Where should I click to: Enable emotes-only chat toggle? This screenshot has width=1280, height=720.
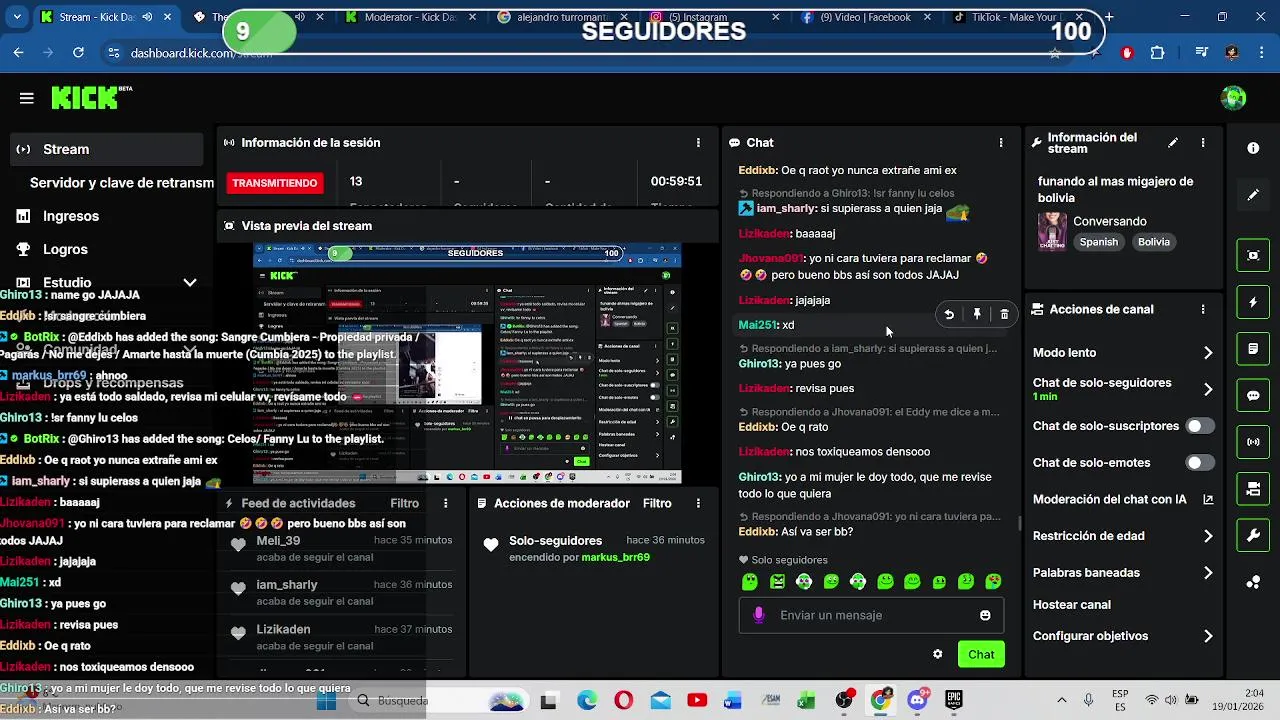(1199, 463)
